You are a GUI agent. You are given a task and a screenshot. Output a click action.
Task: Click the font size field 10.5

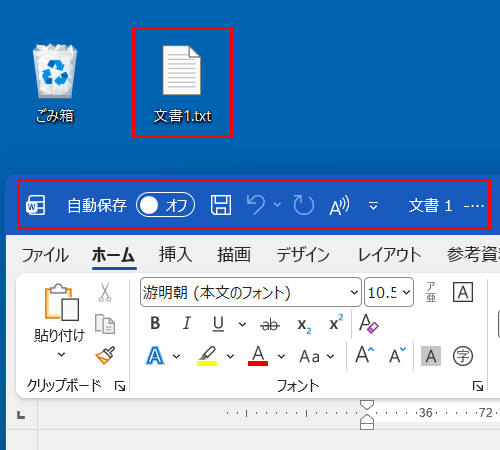tap(383, 292)
